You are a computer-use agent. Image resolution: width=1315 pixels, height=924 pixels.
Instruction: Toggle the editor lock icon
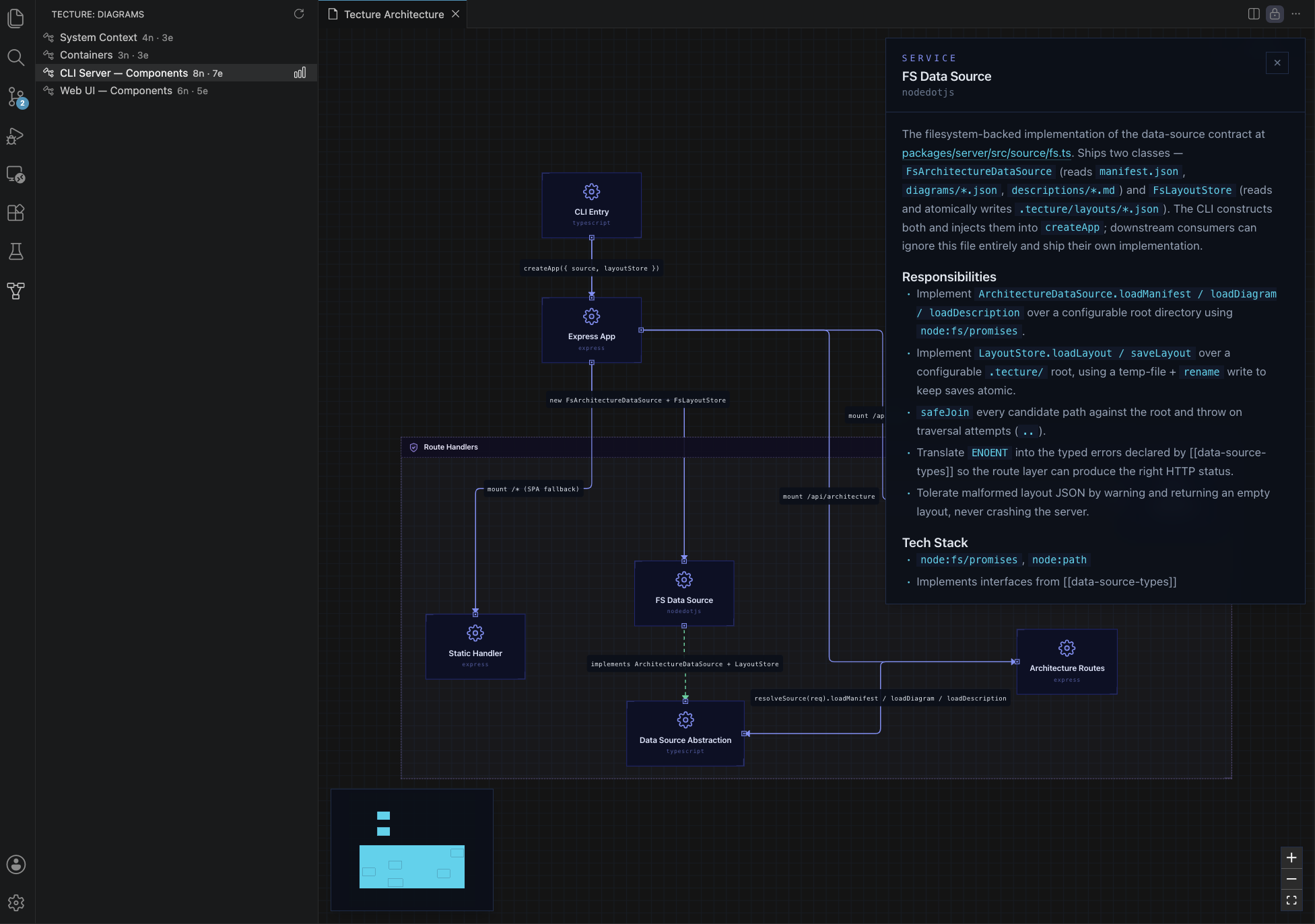(1275, 13)
